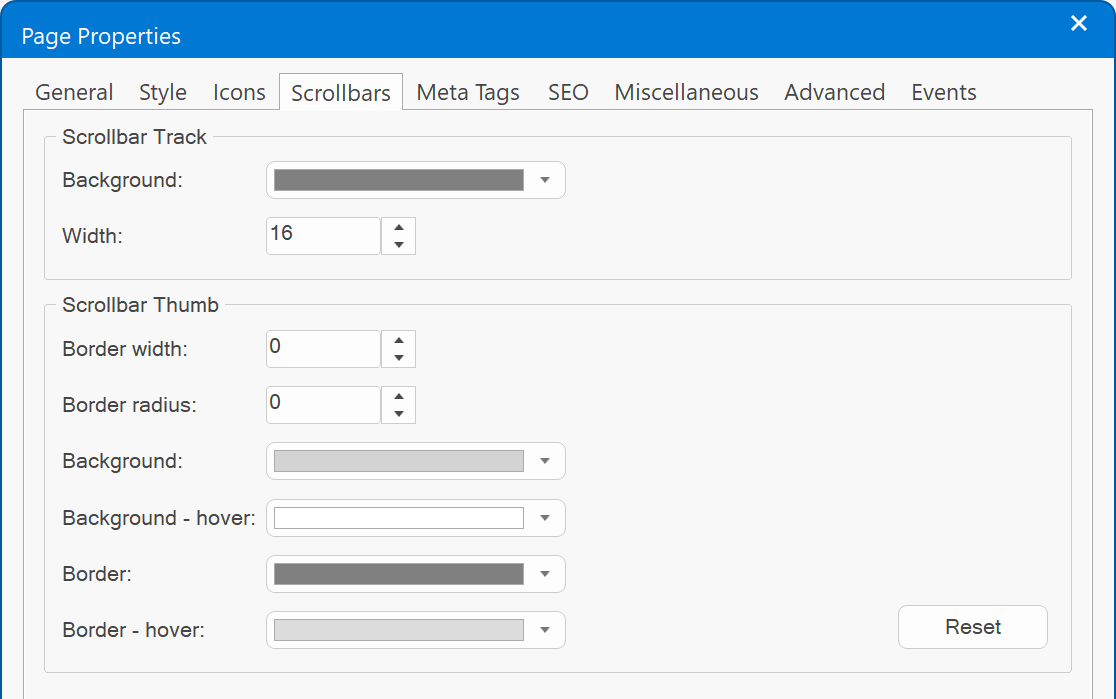Close the Page Properties dialog

click(x=1079, y=23)
